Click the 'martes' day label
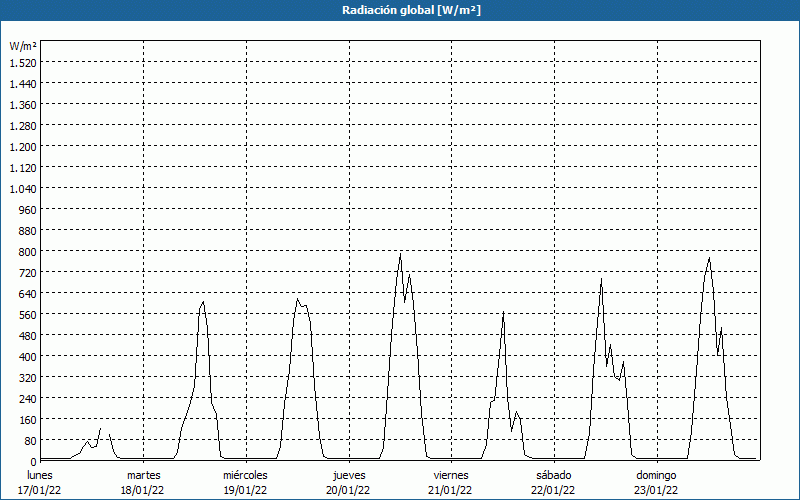Image resolution: width=800 pixels, height=500 pixels. [143, 475]
